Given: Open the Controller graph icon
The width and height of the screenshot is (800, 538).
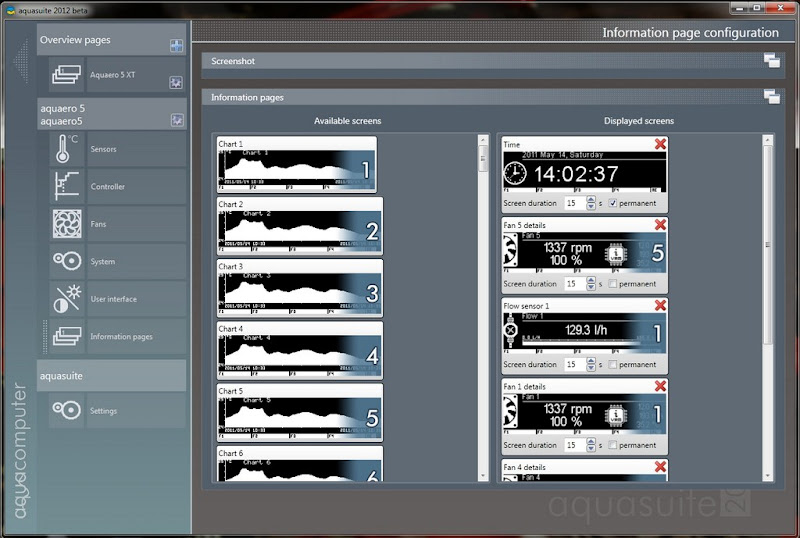Looking at the screenshot, I should point(67,186).
